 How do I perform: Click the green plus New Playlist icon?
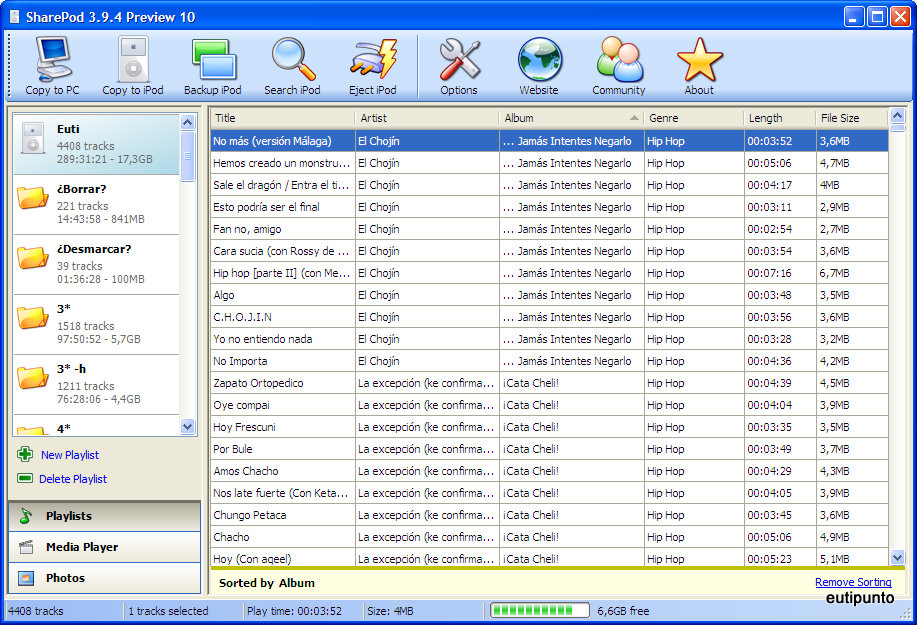25,454
